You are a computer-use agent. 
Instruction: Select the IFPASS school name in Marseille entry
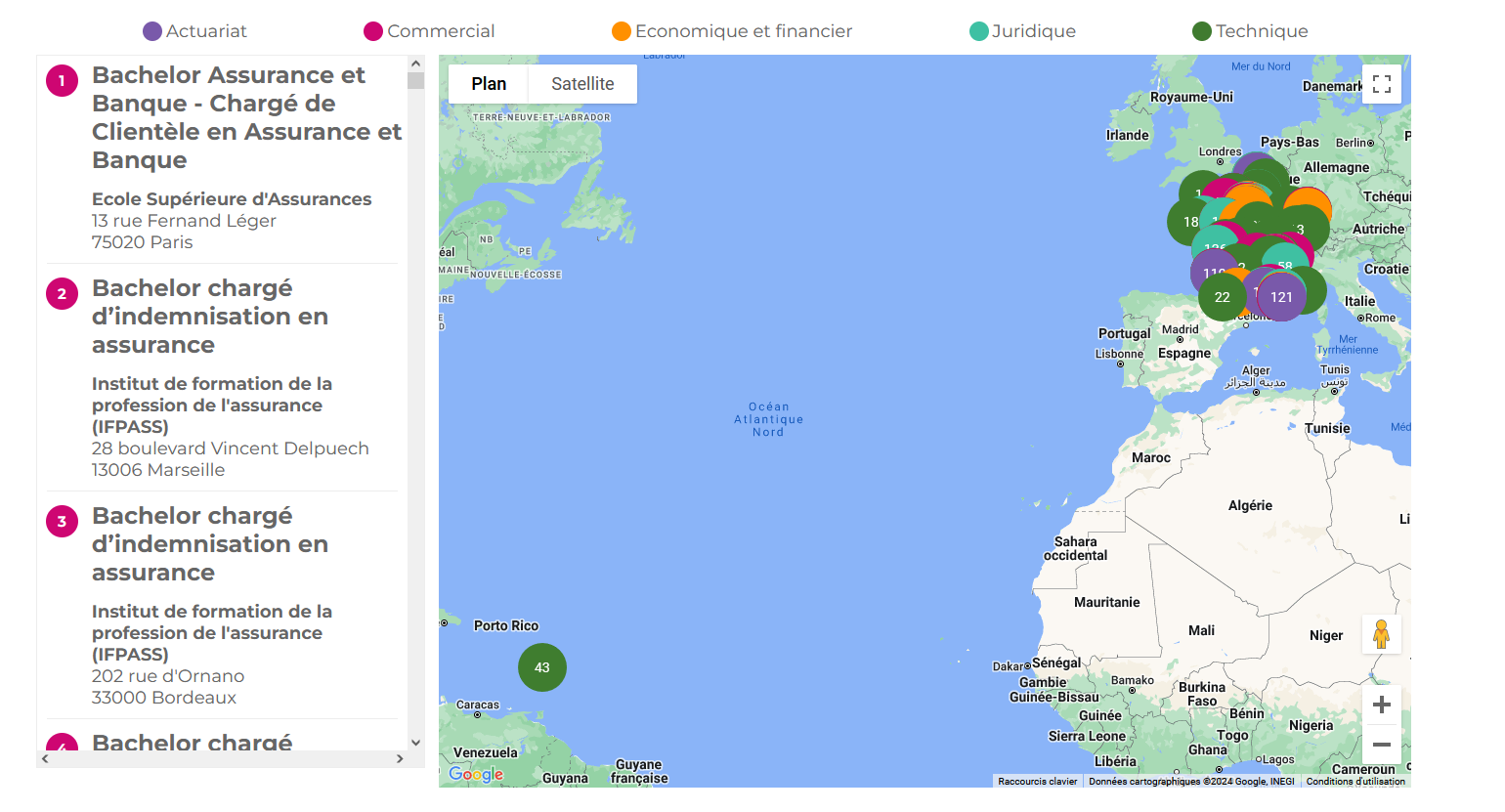click(212, 406)
